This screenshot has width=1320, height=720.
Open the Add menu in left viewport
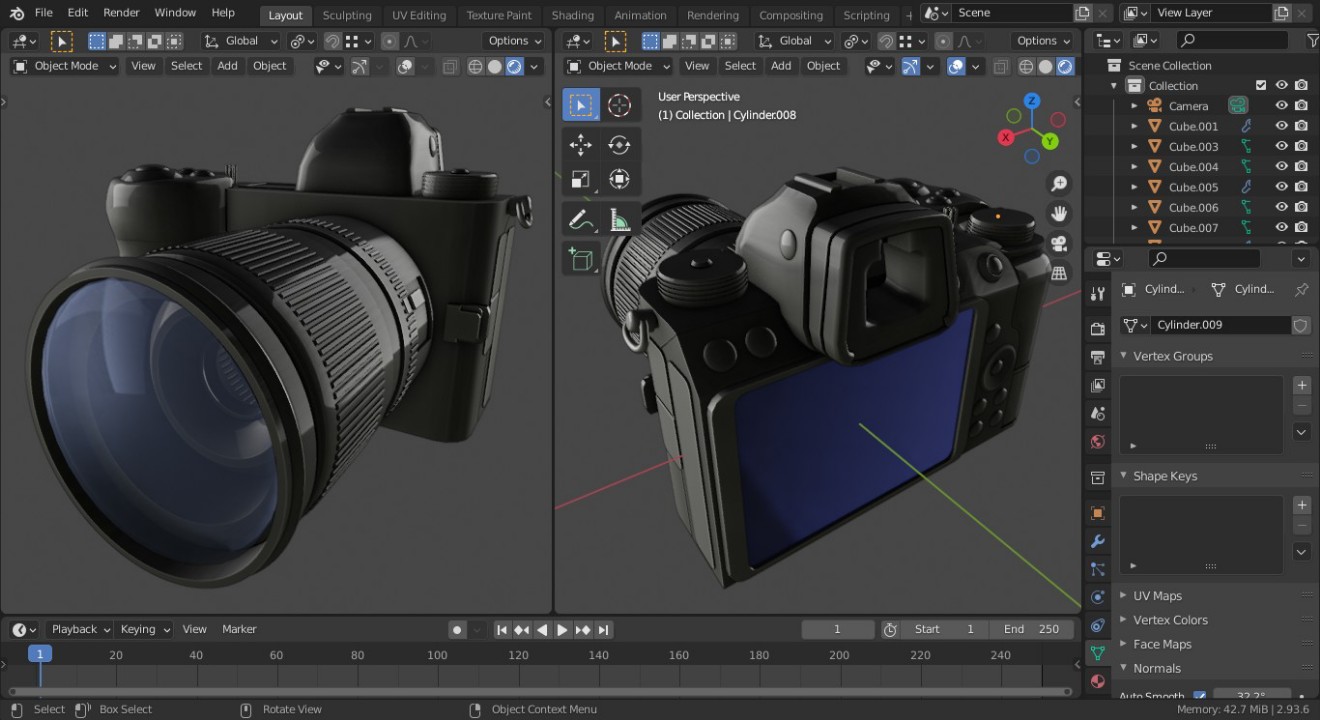[x=227, y=66]
